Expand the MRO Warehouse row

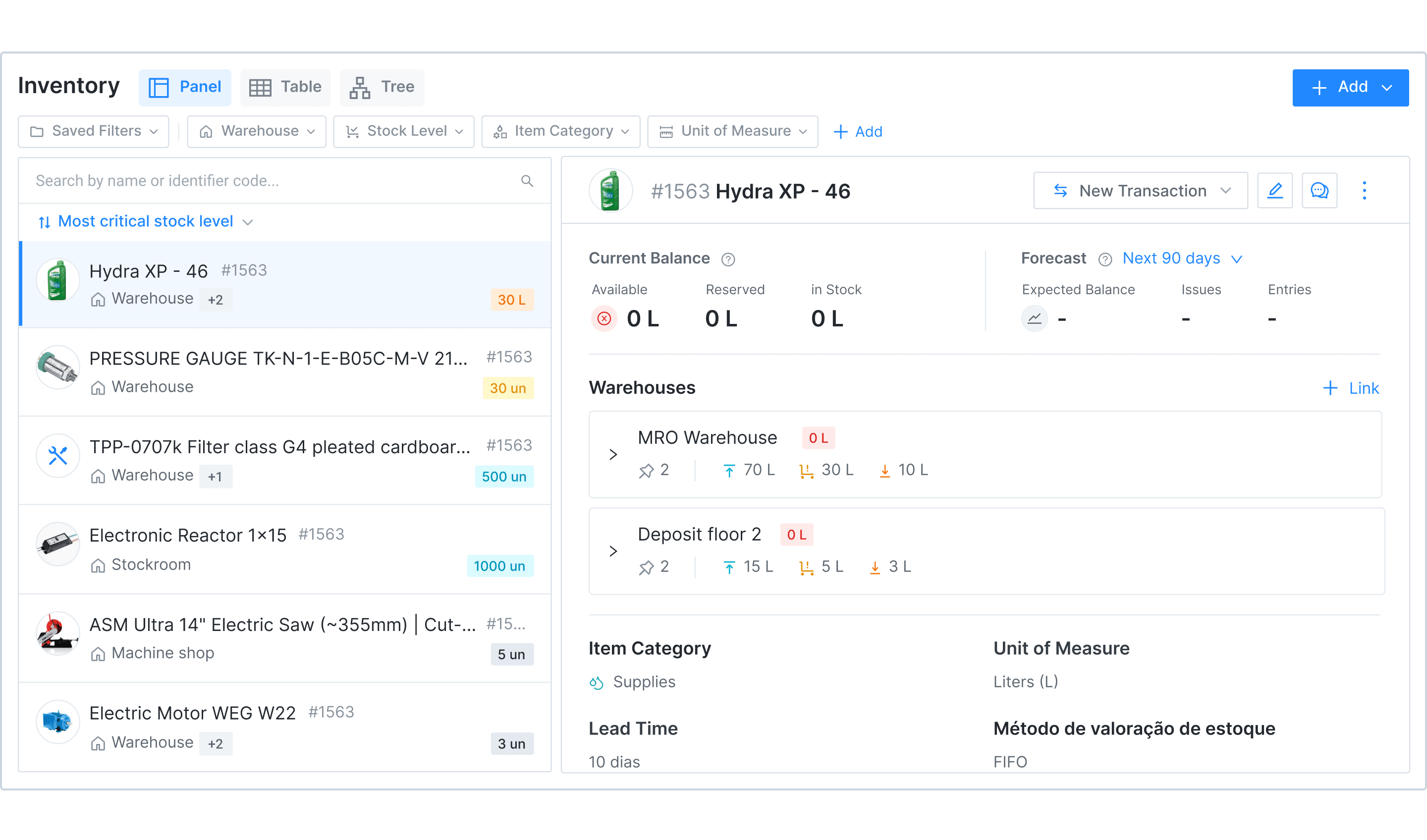pyautogui.click(x=613, y=455)
